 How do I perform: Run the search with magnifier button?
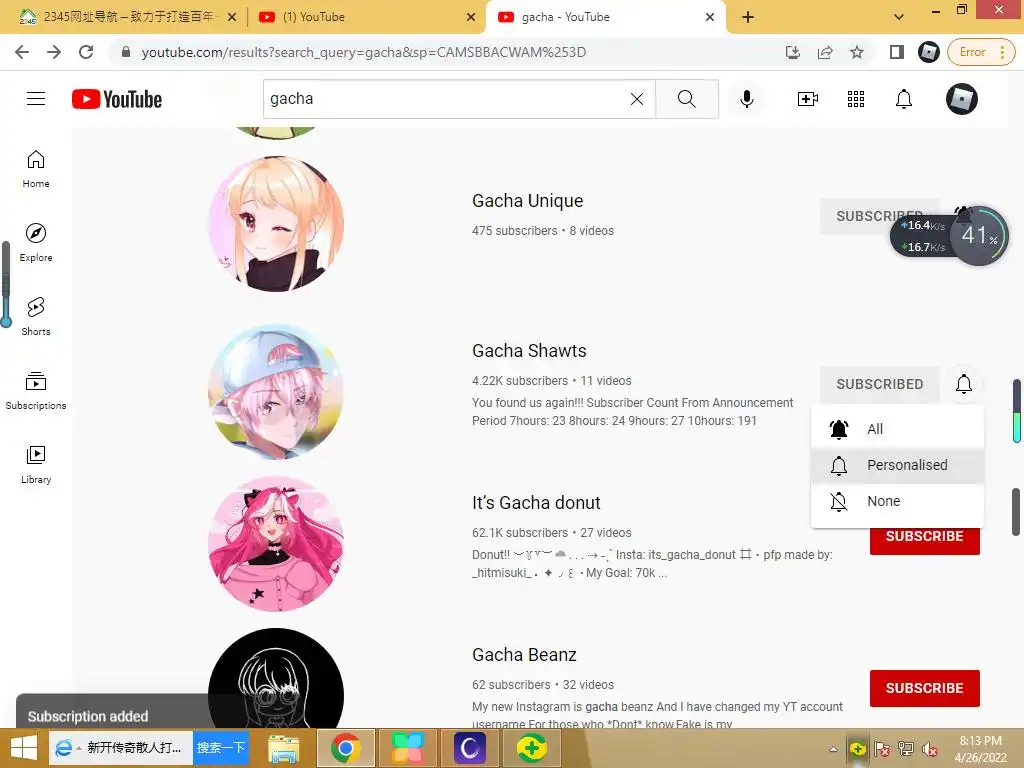(686, 99)
